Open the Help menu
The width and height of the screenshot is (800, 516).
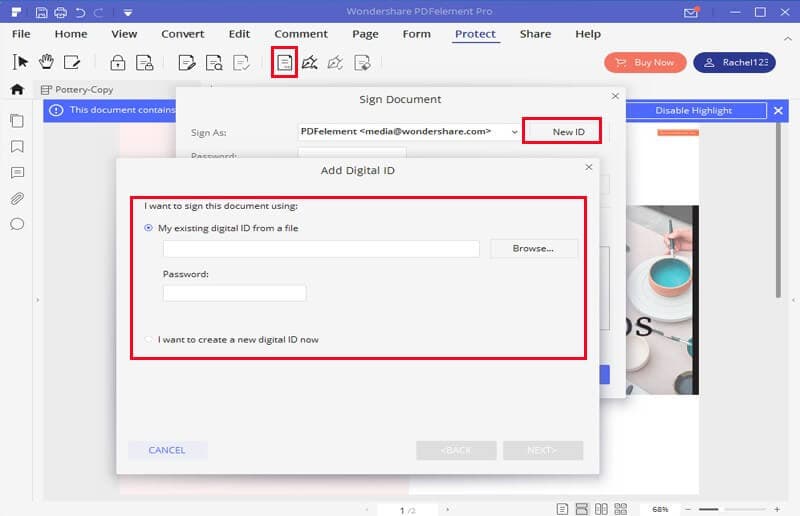(588, 34)
